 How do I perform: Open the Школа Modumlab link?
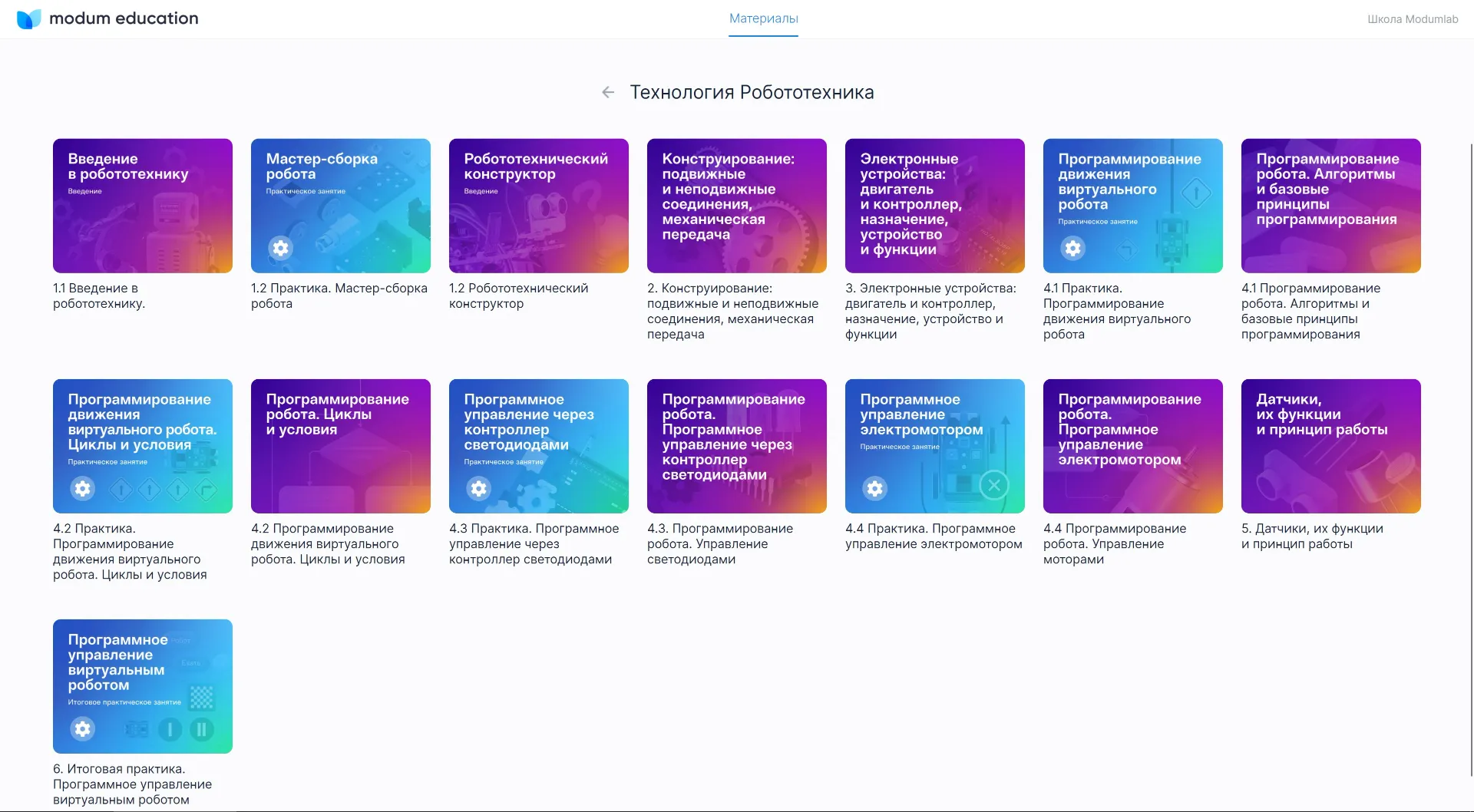pyautogui.click(x=1412, y=19)
